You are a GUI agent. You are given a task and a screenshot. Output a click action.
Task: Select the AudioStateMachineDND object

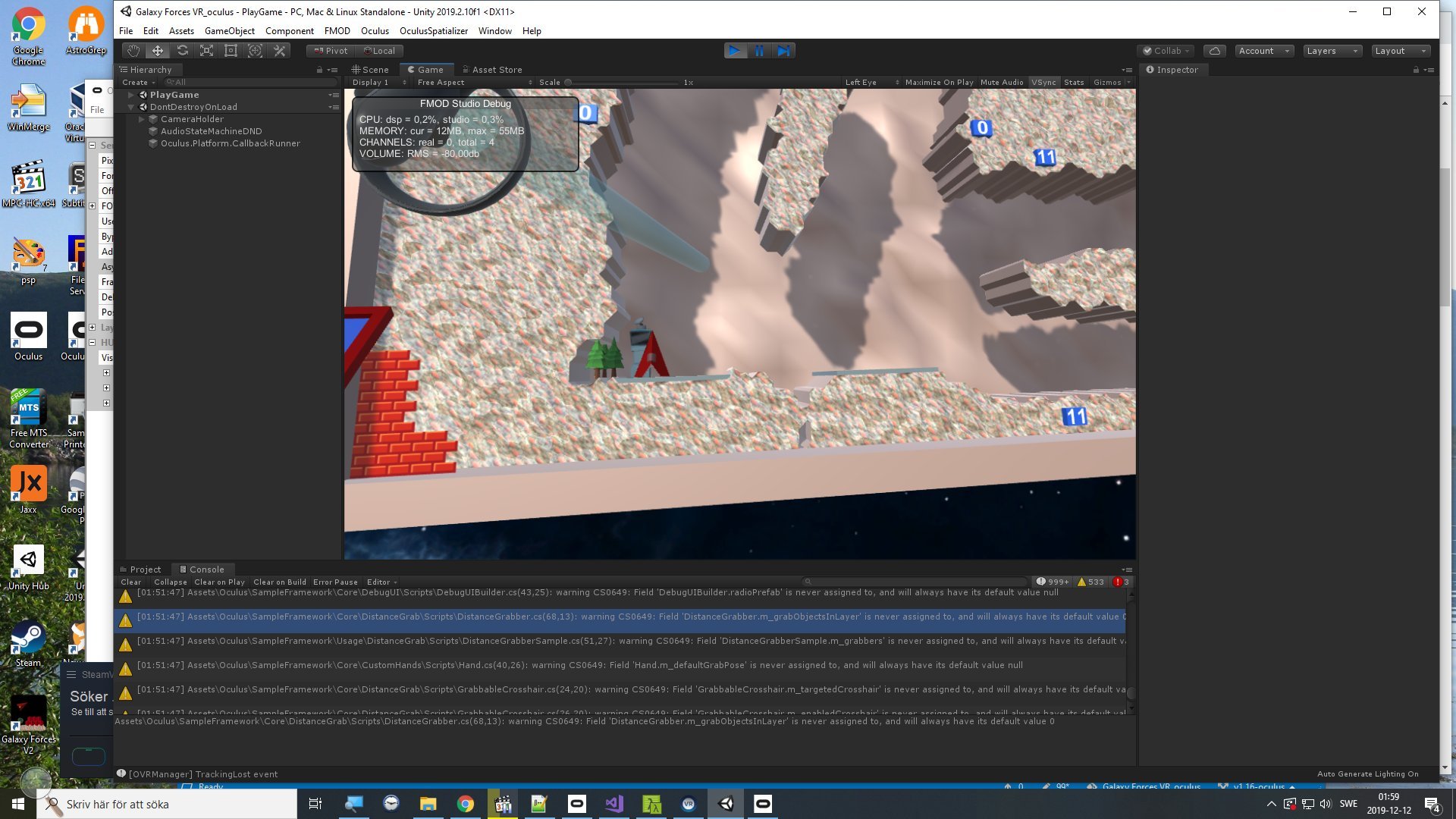[x=211, y=131]
